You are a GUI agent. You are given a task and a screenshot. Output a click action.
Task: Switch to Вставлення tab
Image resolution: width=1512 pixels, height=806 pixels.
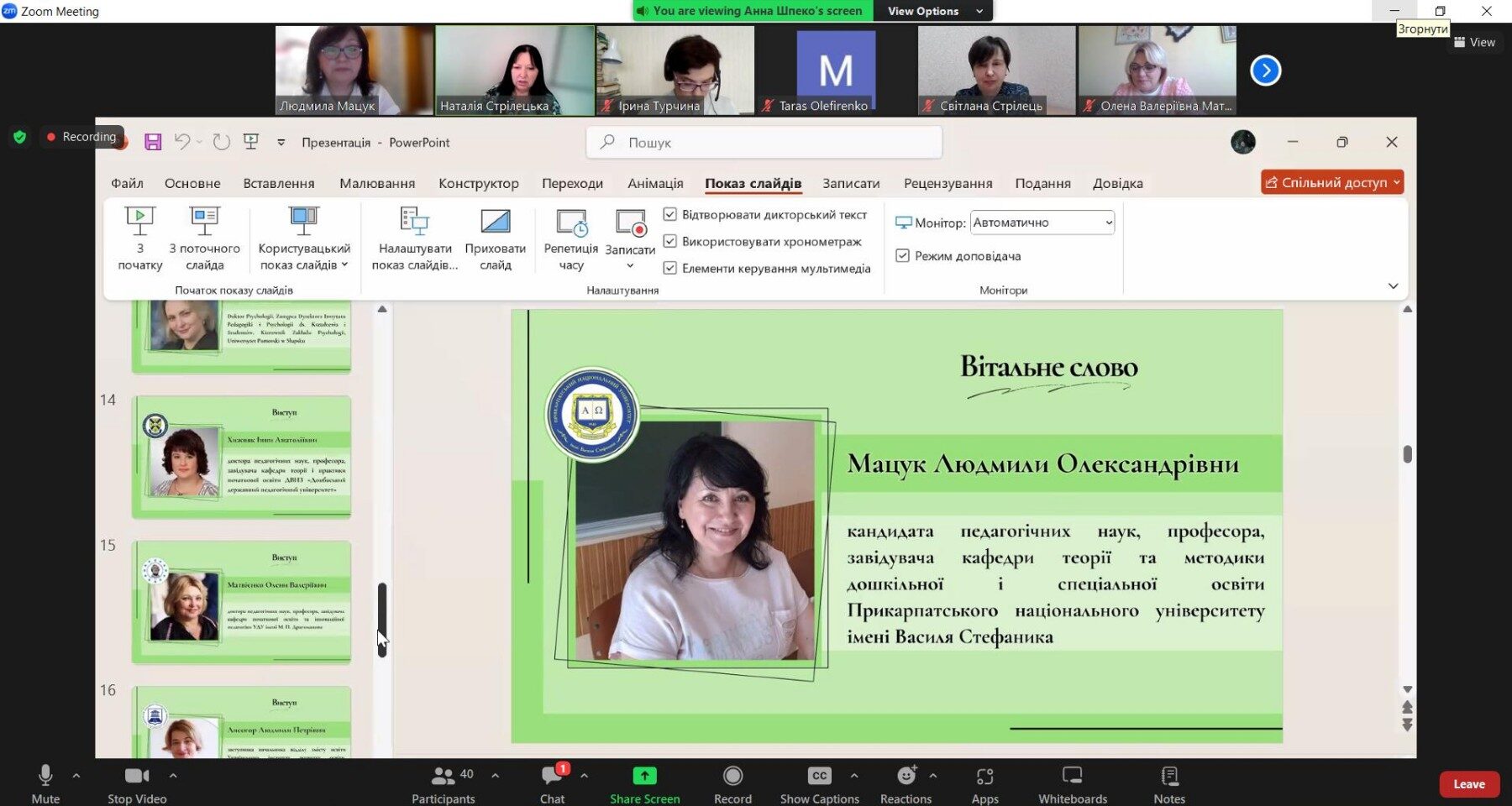coord(279,183)
